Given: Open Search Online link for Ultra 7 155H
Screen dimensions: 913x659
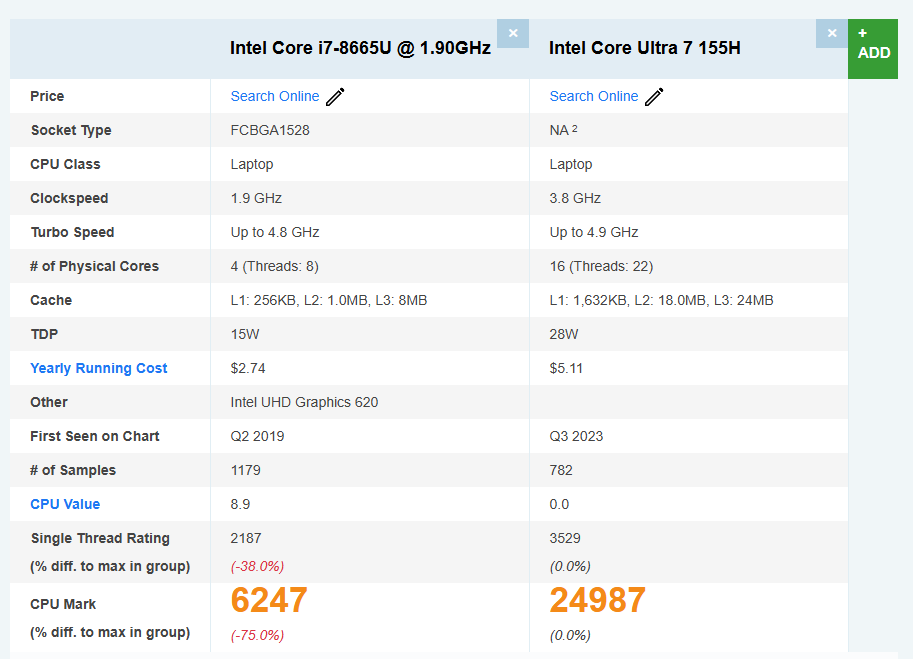Looking at the screenshot, I should pyautogui.click(x=594, y=96).
